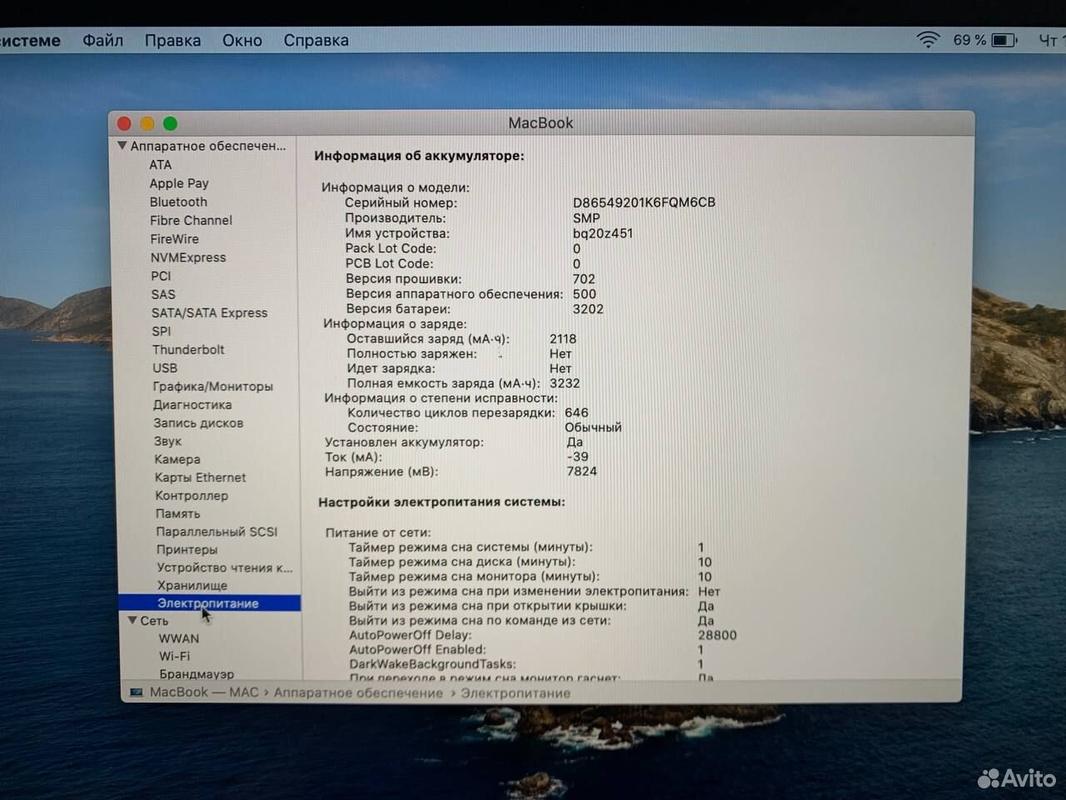
Task: Click the green zoom window button
Action: tap(170, 123)
